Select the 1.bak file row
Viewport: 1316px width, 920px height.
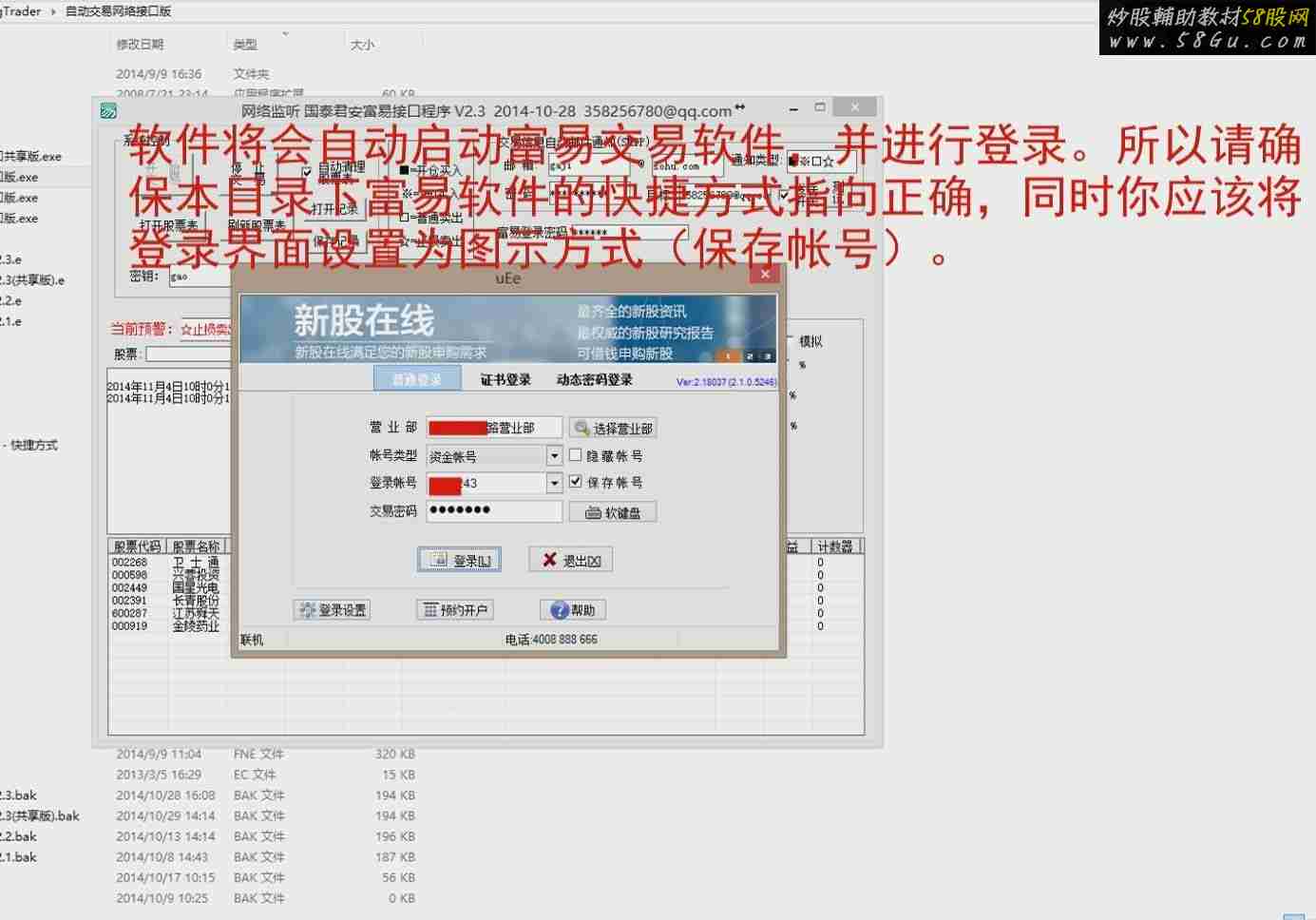[17, 857]
